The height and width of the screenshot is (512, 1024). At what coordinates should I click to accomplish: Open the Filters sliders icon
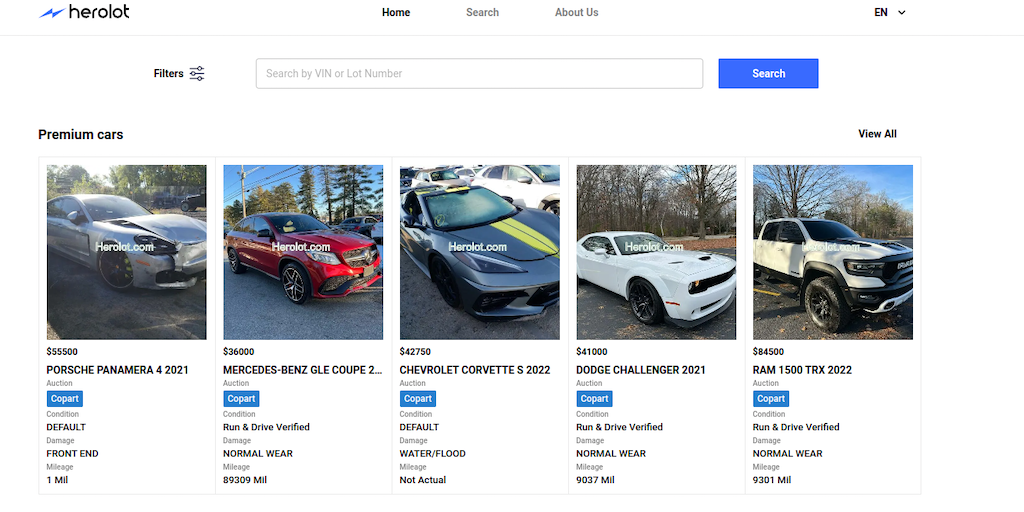197,73
